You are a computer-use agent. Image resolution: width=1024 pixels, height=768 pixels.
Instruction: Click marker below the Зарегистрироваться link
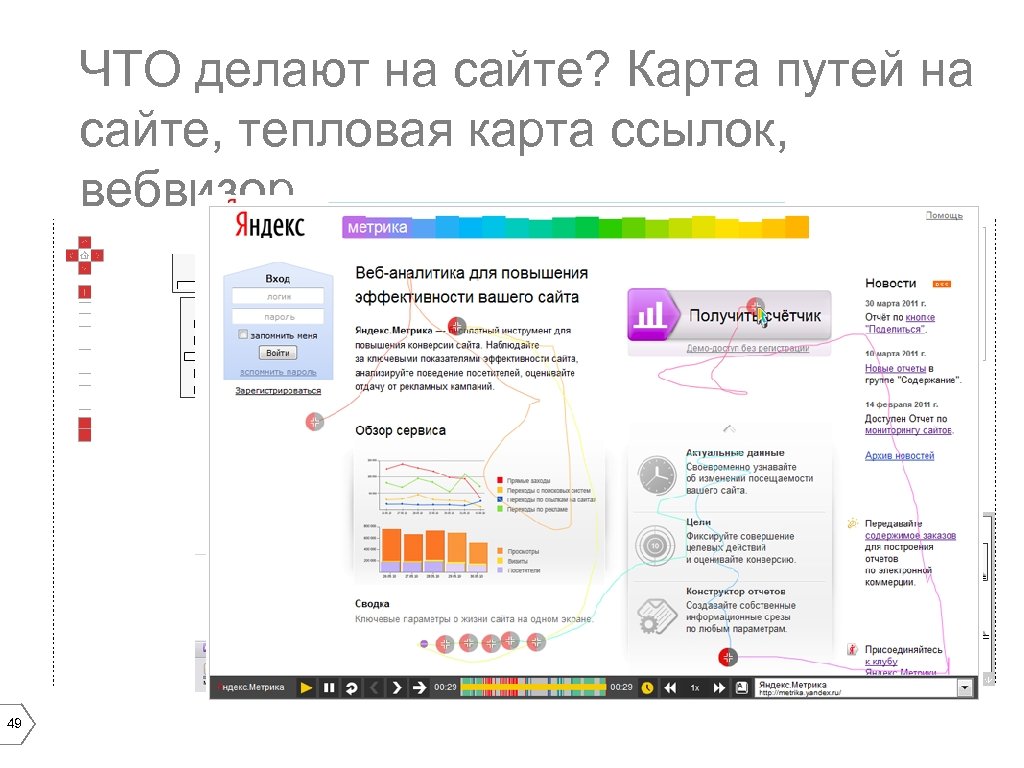point(315,422)
